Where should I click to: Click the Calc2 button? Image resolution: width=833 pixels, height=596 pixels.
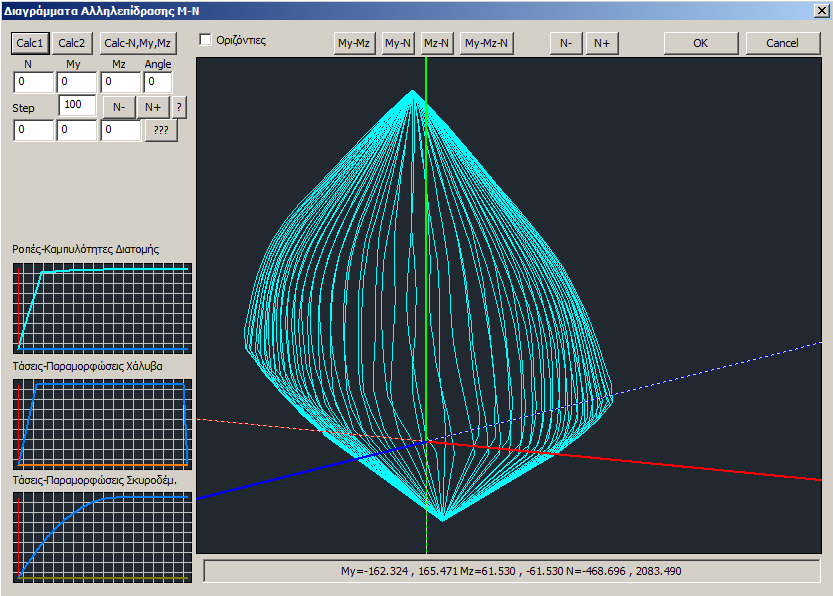(x=72, y=43)
